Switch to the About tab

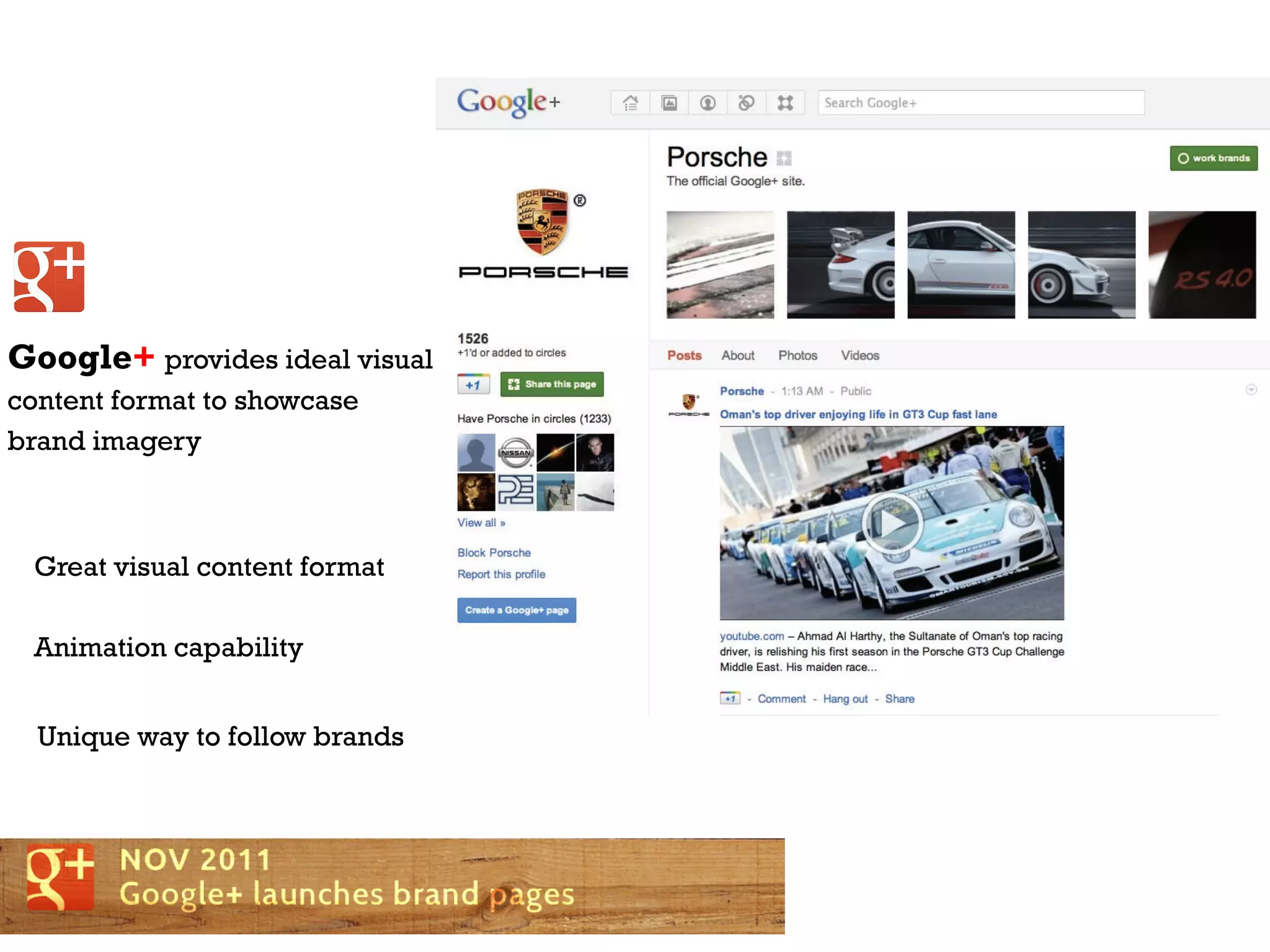738,356
